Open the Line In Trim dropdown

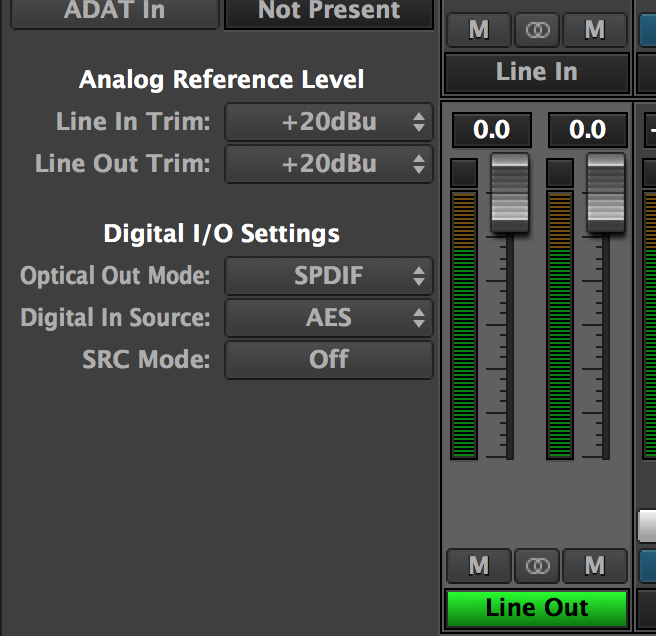click(329, 122)
